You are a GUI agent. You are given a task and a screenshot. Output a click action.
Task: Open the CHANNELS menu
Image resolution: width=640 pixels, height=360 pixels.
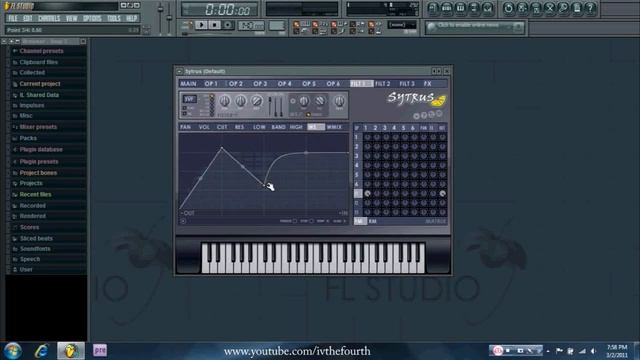tap(49, 18)
